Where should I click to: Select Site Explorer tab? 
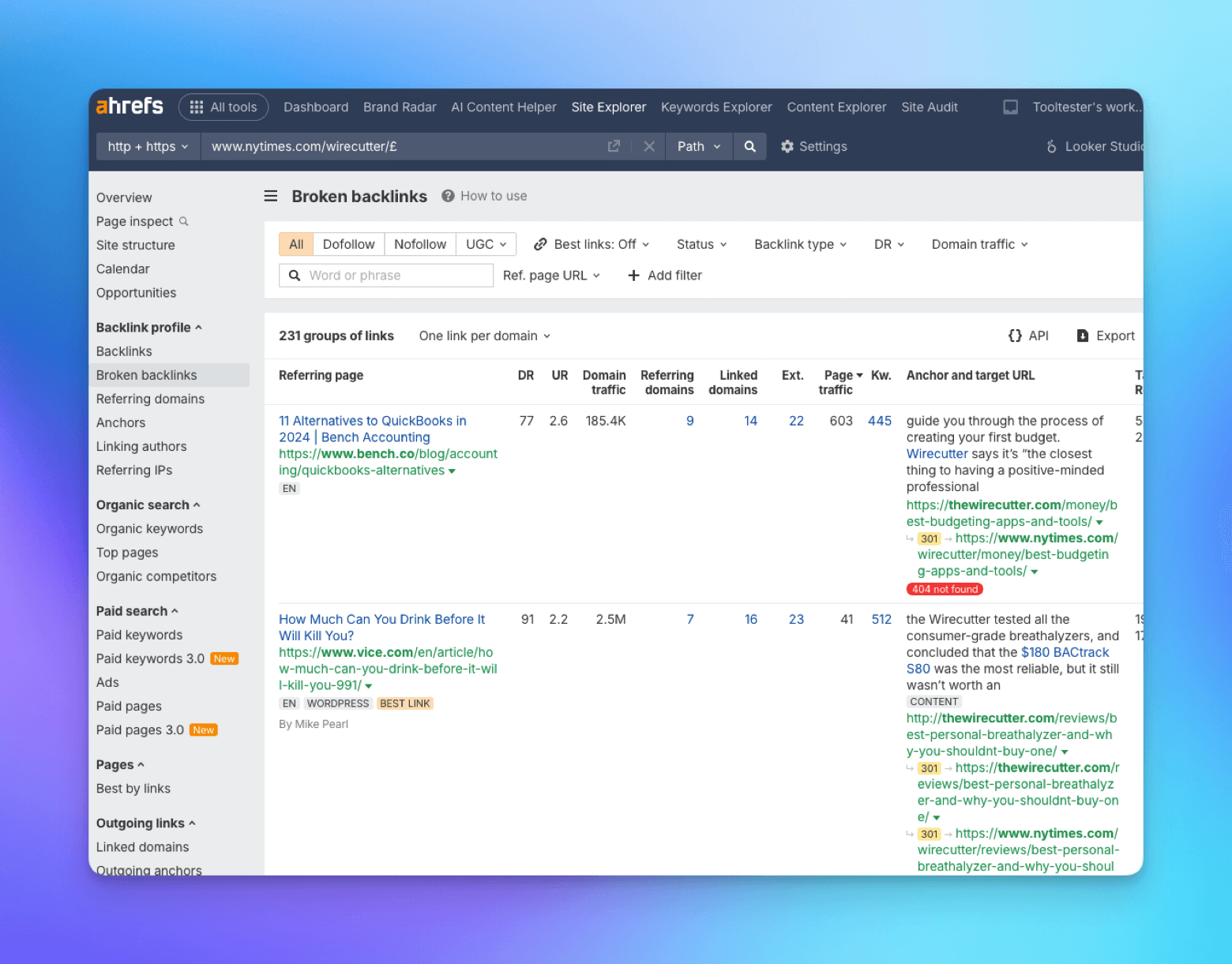(x=609, y=107)
